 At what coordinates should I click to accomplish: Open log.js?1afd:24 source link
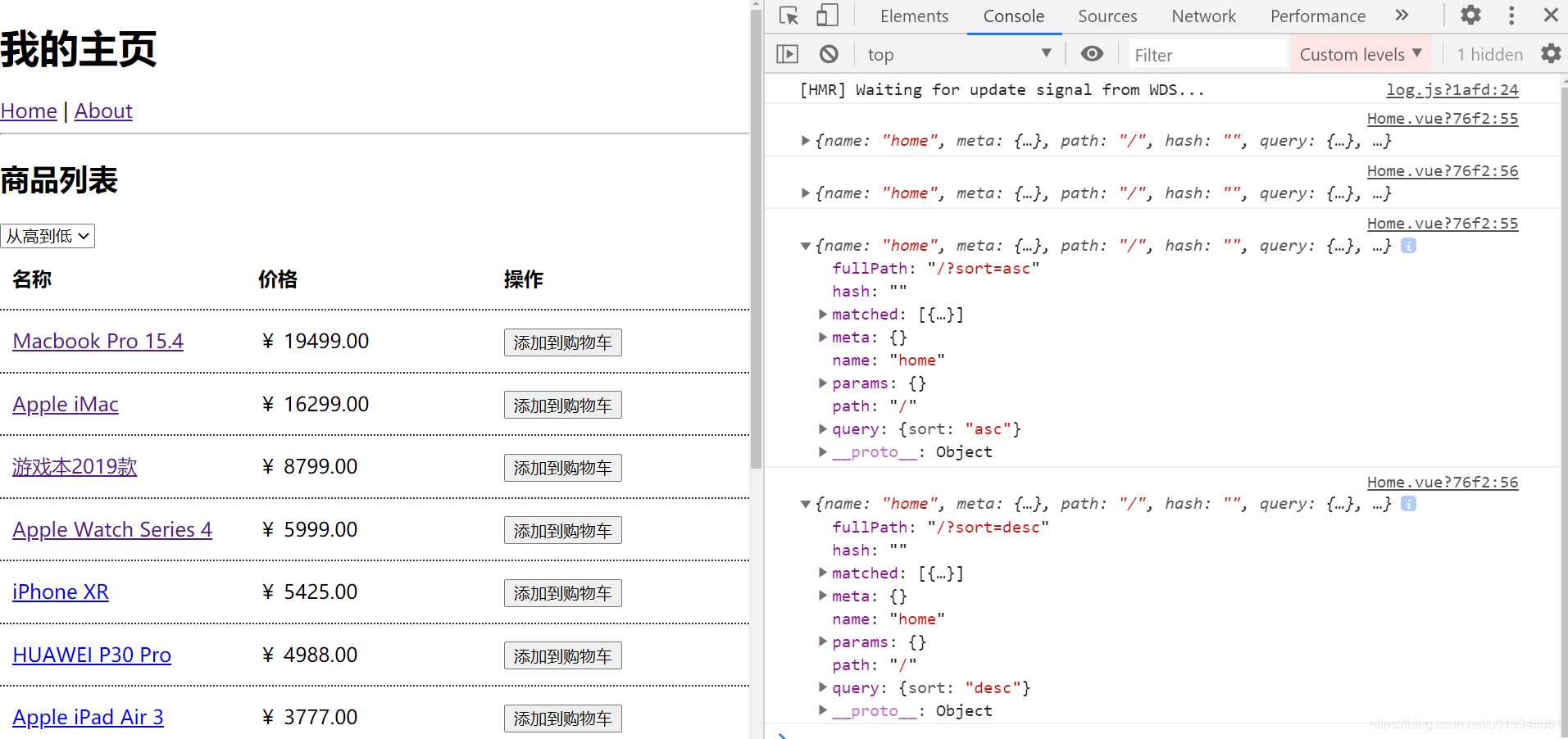pyautogui.click(x=1452, y=90)
